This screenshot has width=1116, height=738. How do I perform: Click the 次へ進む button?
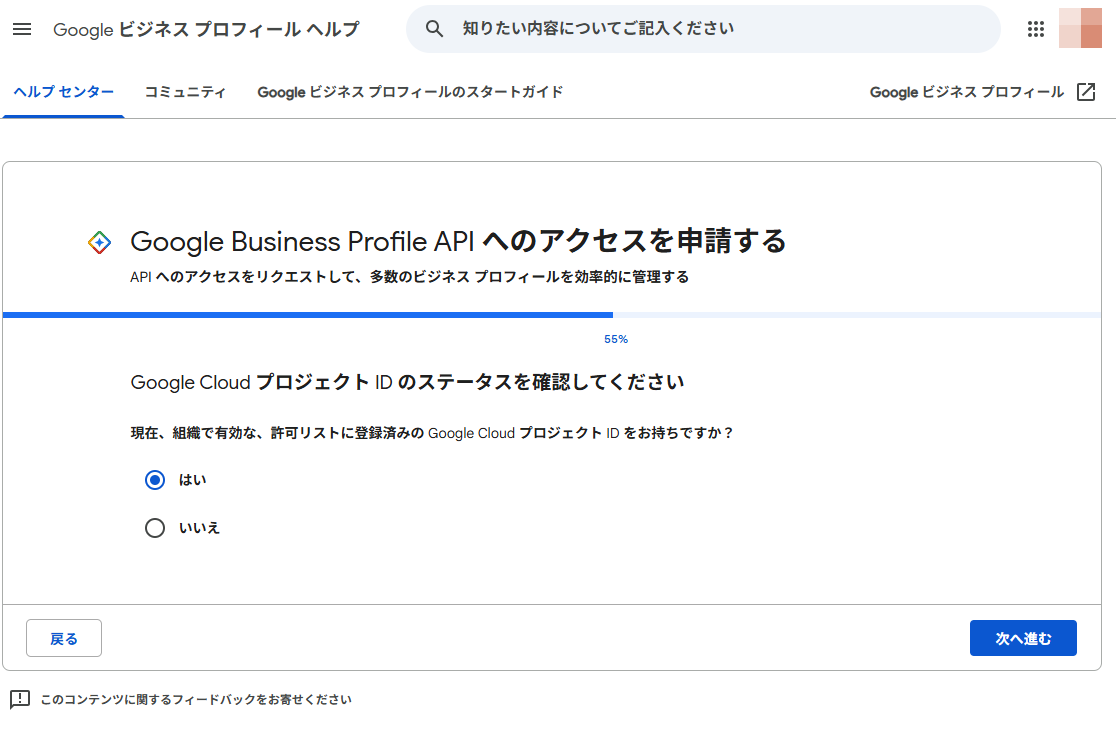[x=1023, y=638]
